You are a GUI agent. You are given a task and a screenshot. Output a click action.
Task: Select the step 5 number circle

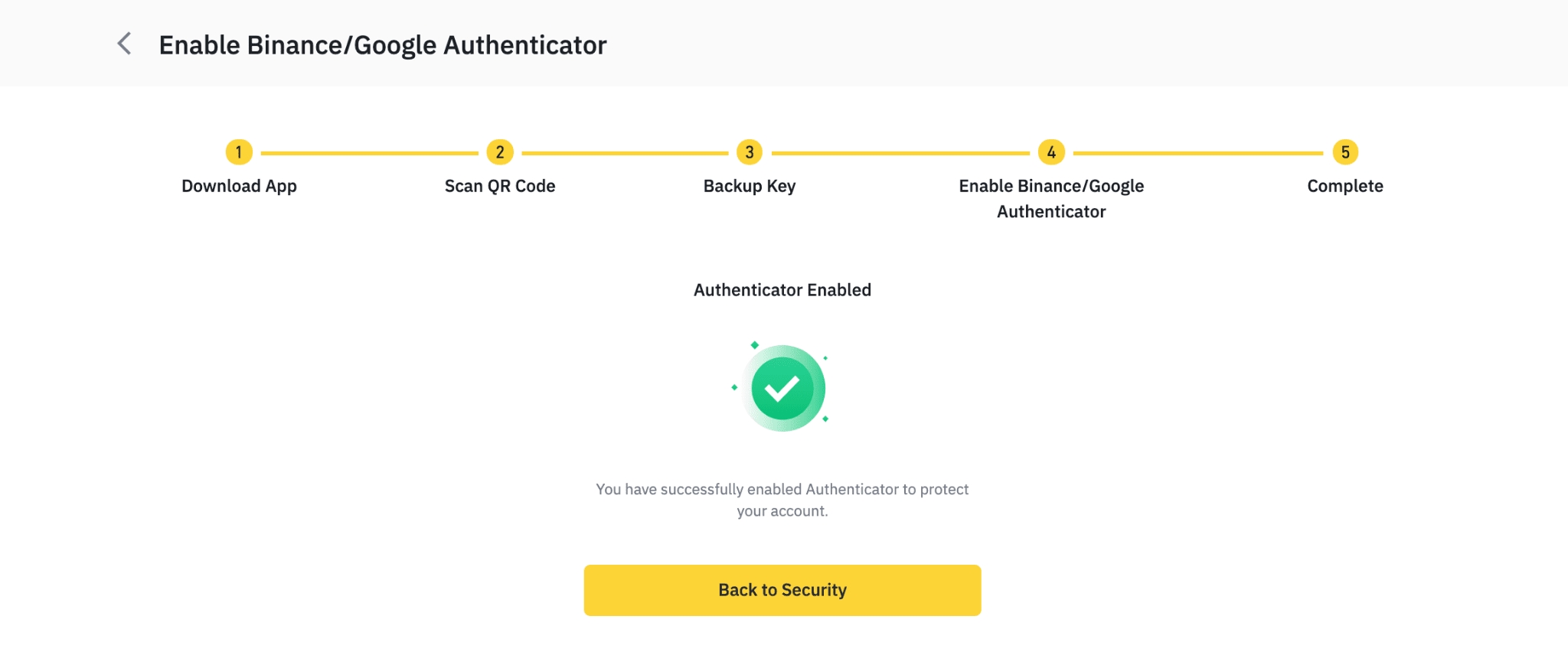(1345, 152)
